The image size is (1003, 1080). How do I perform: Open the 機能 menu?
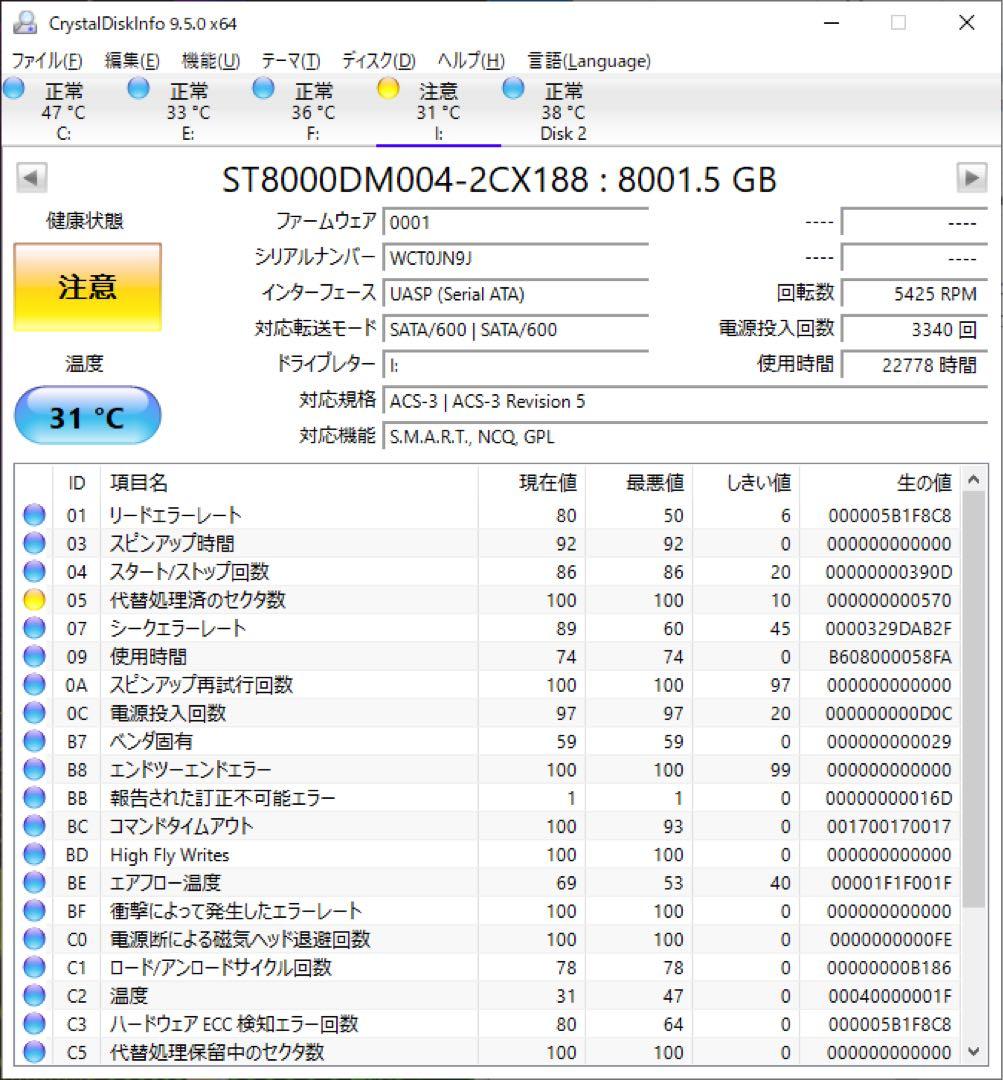209,60
